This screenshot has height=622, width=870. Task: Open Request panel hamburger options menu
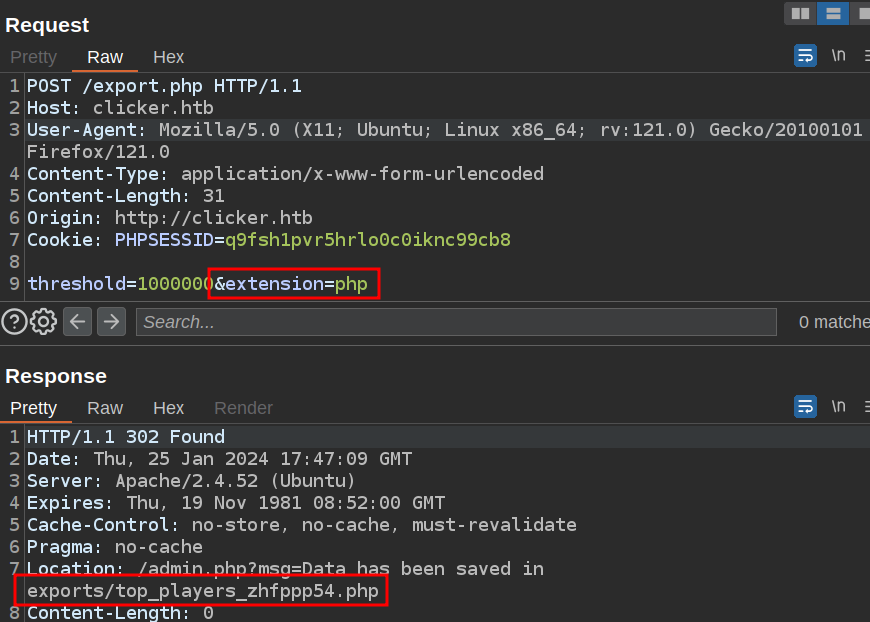tap(865, 56)
